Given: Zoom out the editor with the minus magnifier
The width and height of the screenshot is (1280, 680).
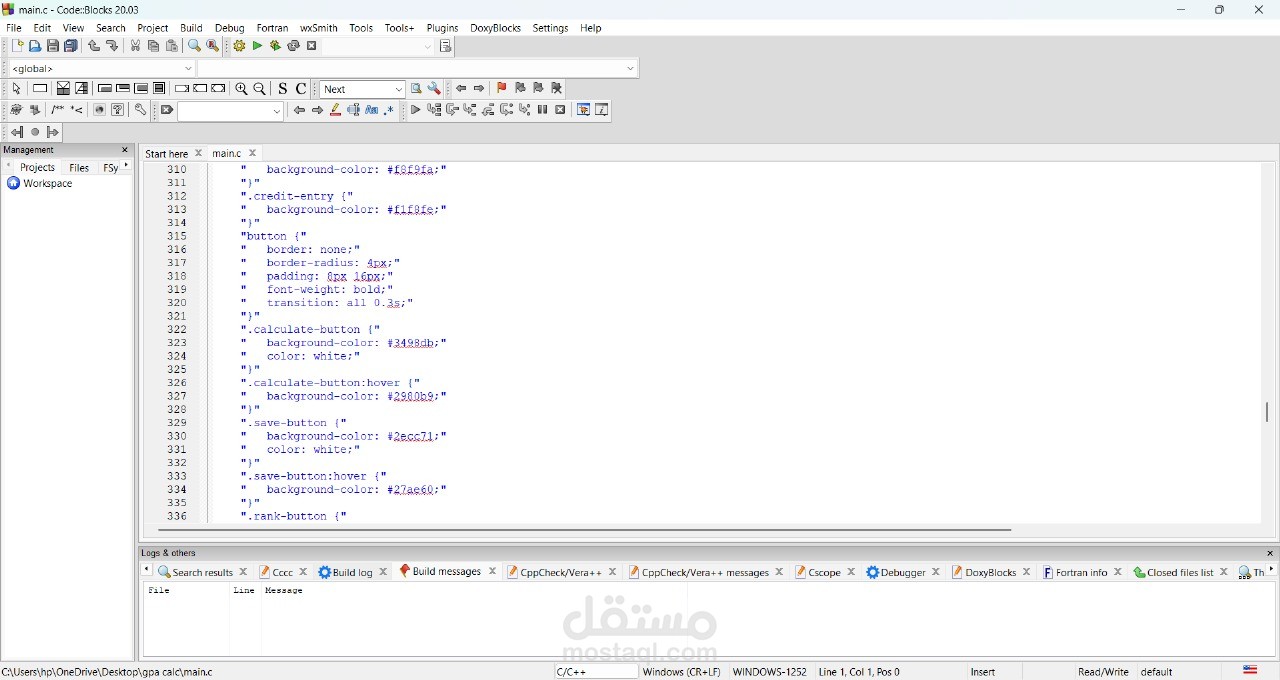Looking at the screenshot, I should (260, 89).
